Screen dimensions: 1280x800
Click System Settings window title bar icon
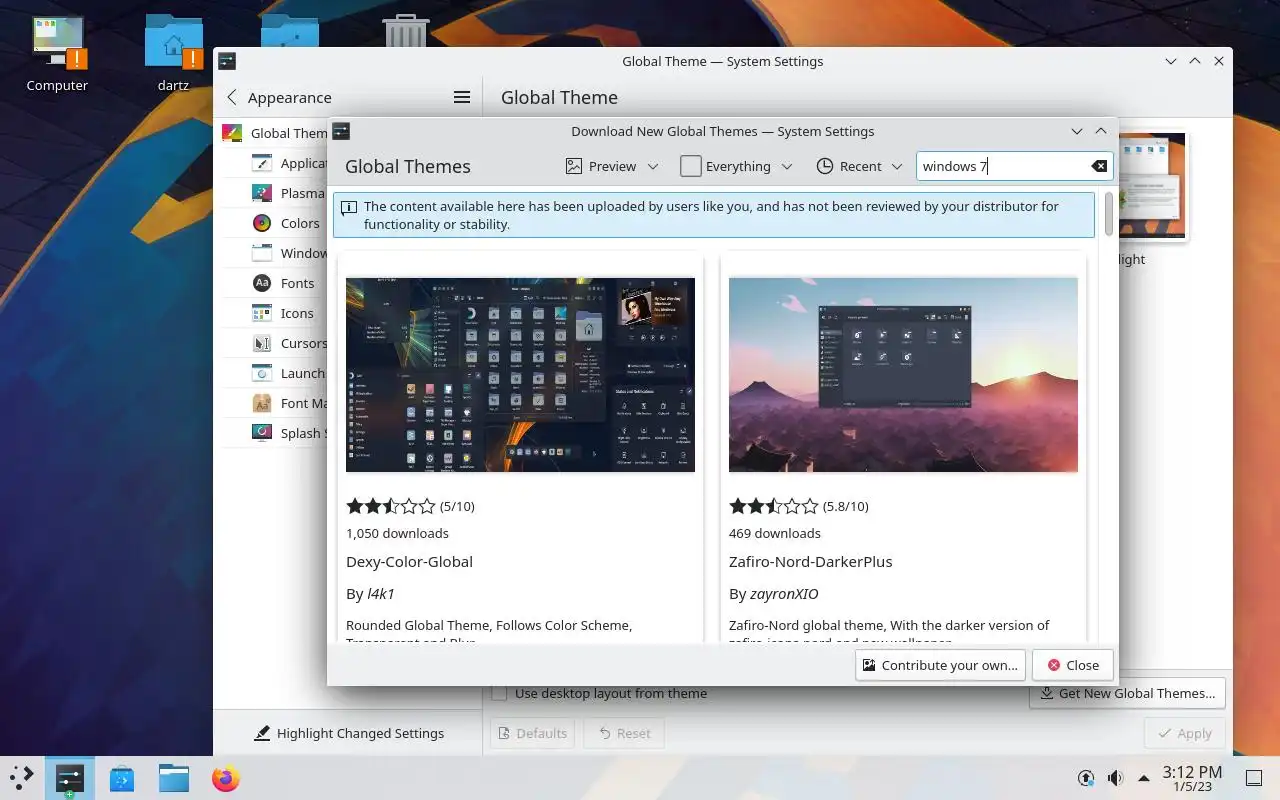[x=227, y=61]
